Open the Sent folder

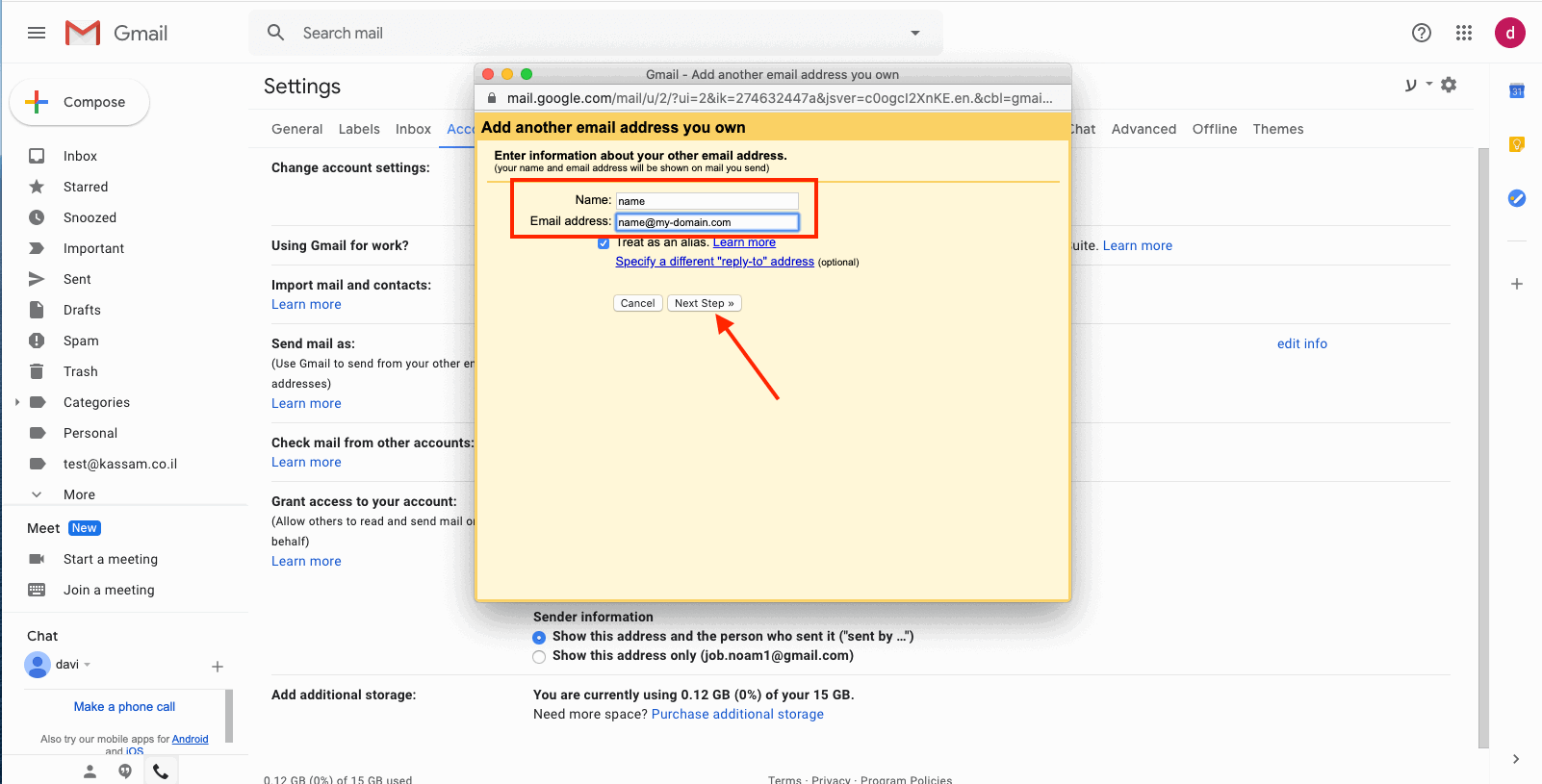[x=77, y=279]
